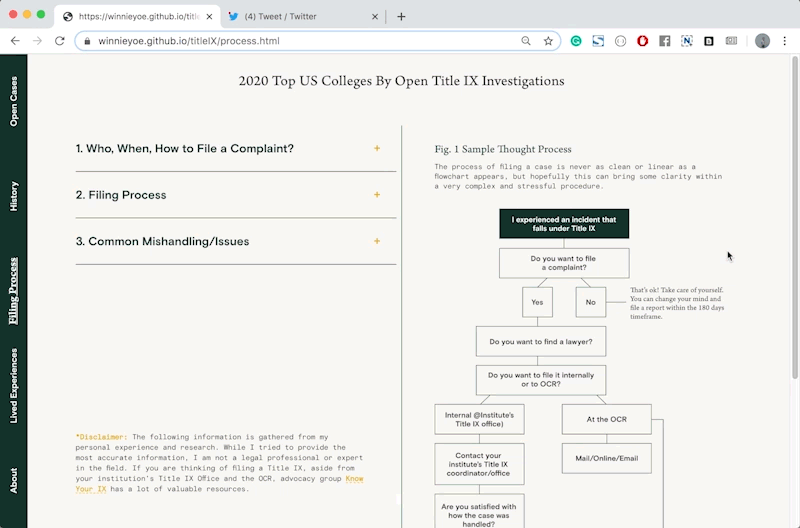Select the winnieyoe.github.io tab
This screenshot has width=800, height=528.
pos(138,16)
